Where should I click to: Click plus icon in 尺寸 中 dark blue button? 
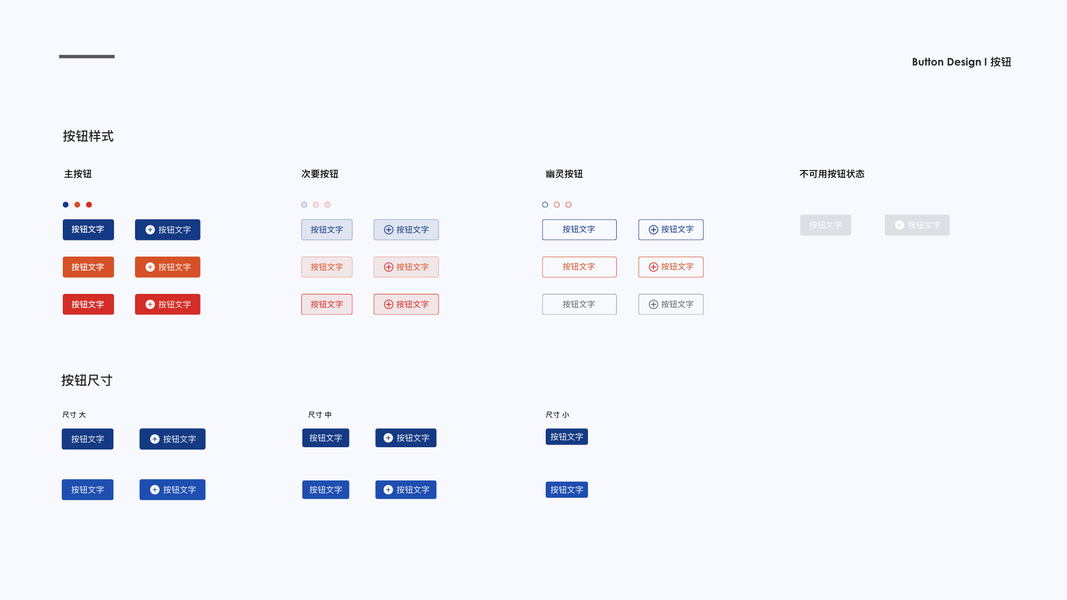[x=389, y=438]
